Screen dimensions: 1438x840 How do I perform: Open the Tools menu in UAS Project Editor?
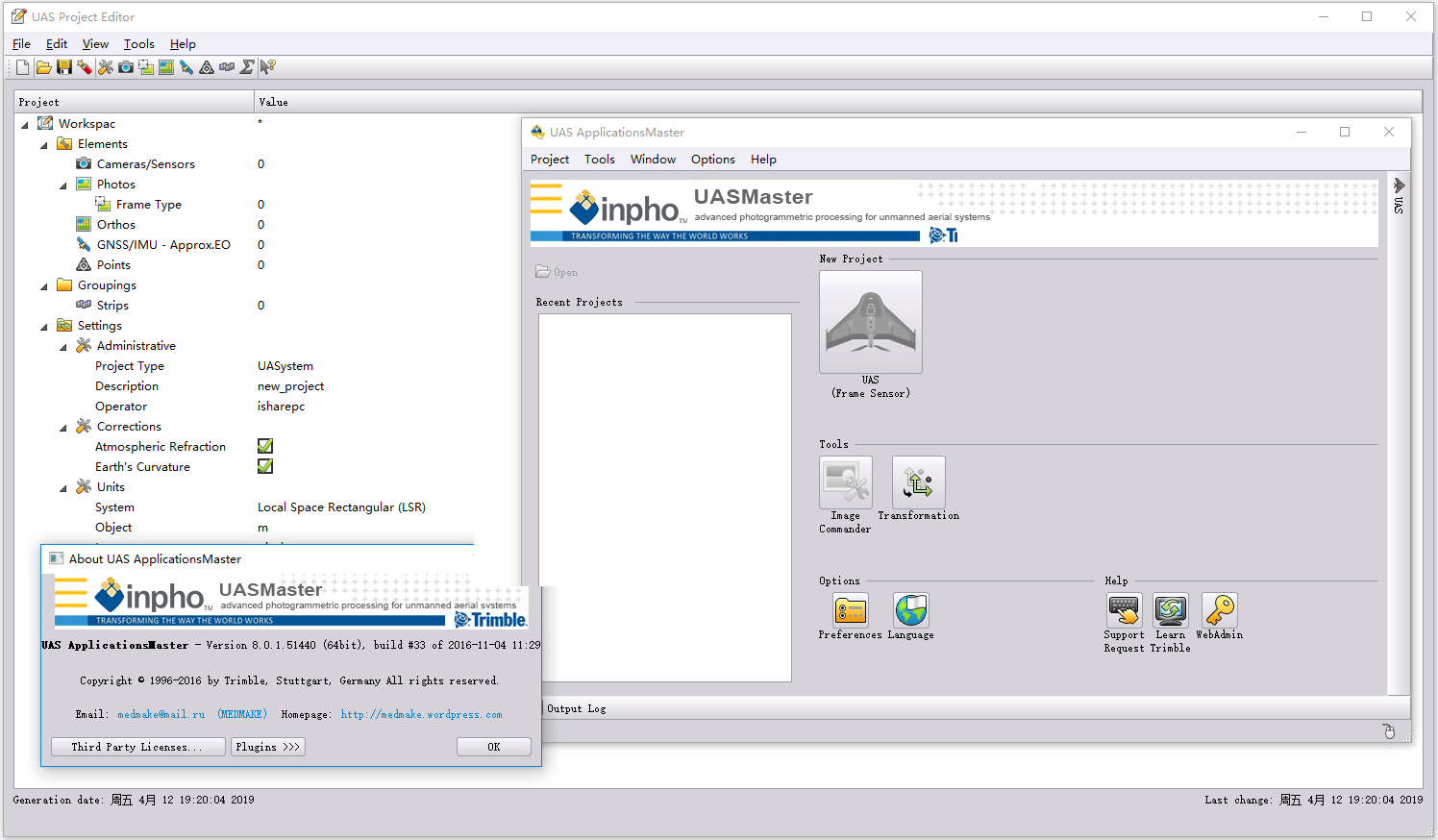click(x=138, y=44)
